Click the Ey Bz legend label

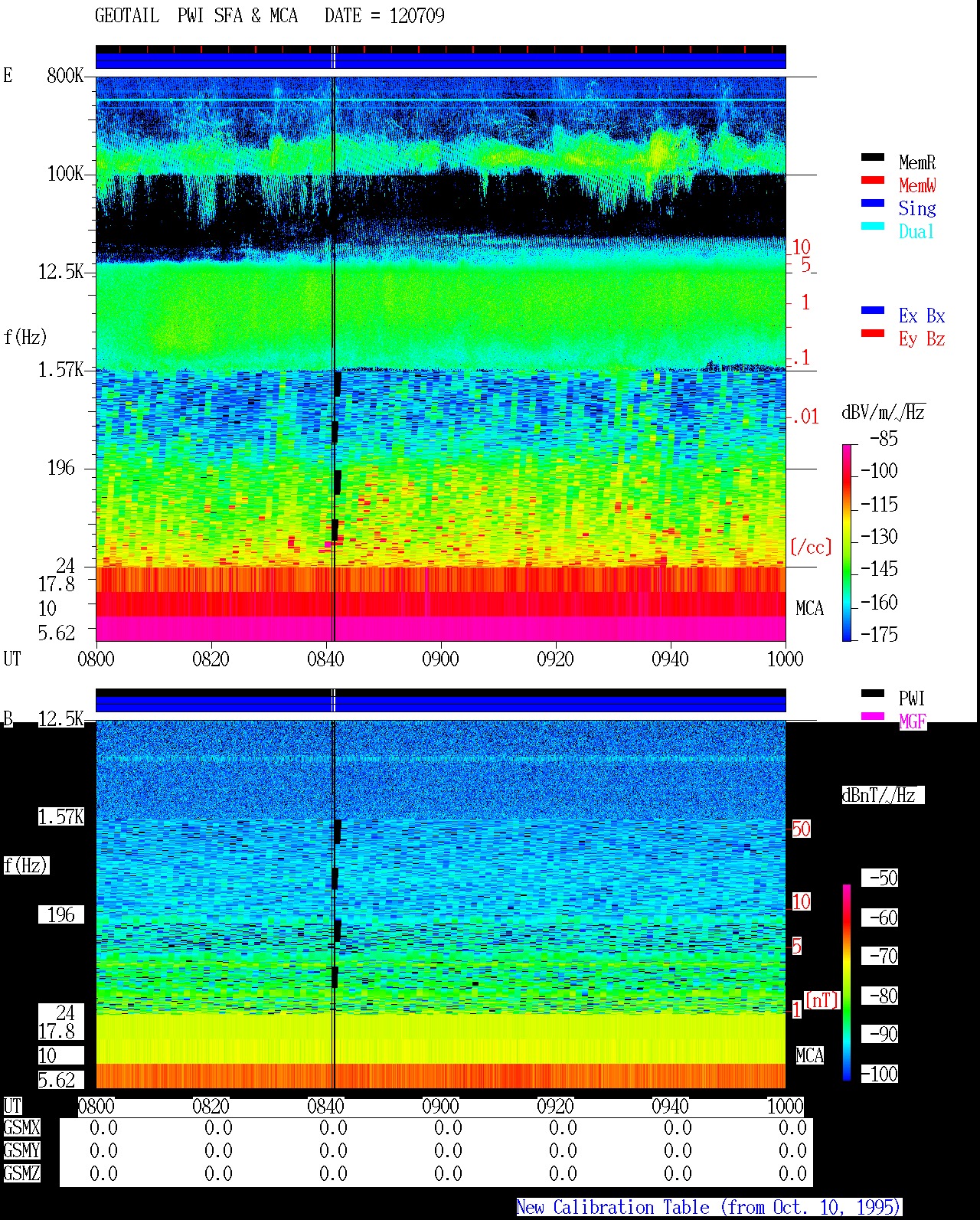pos(922,339)
